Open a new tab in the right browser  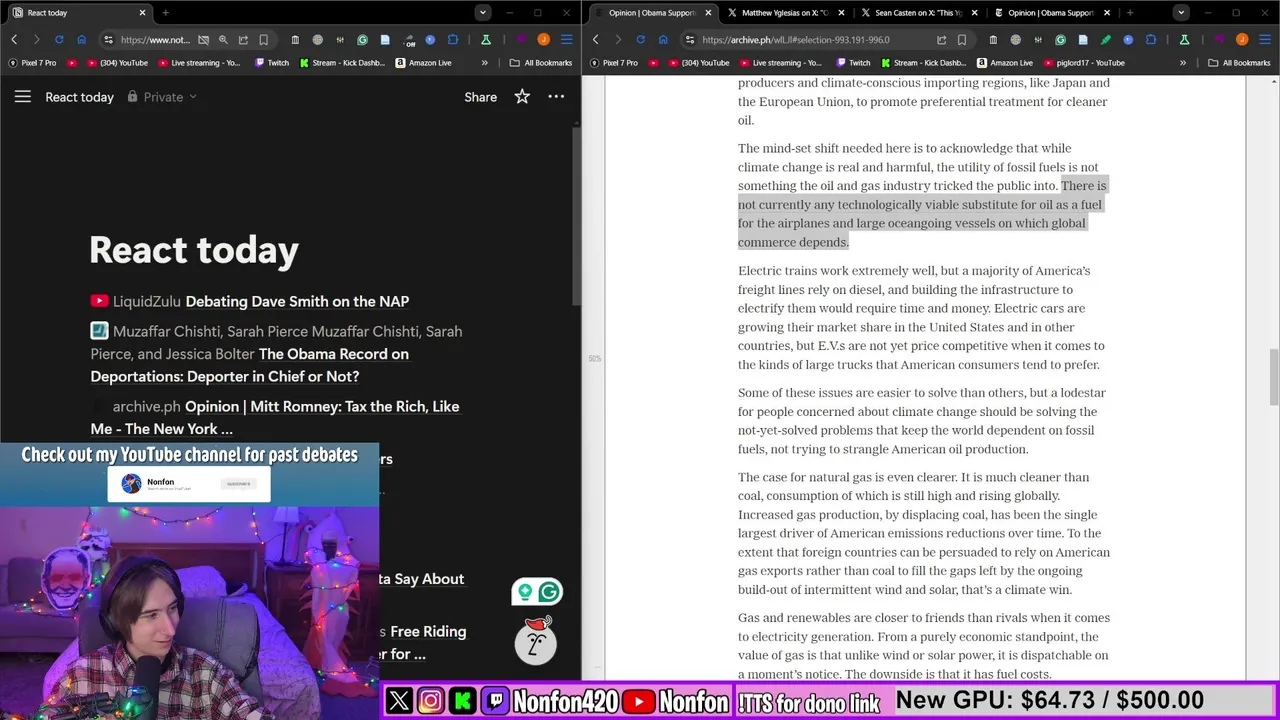click(1130, 13)
